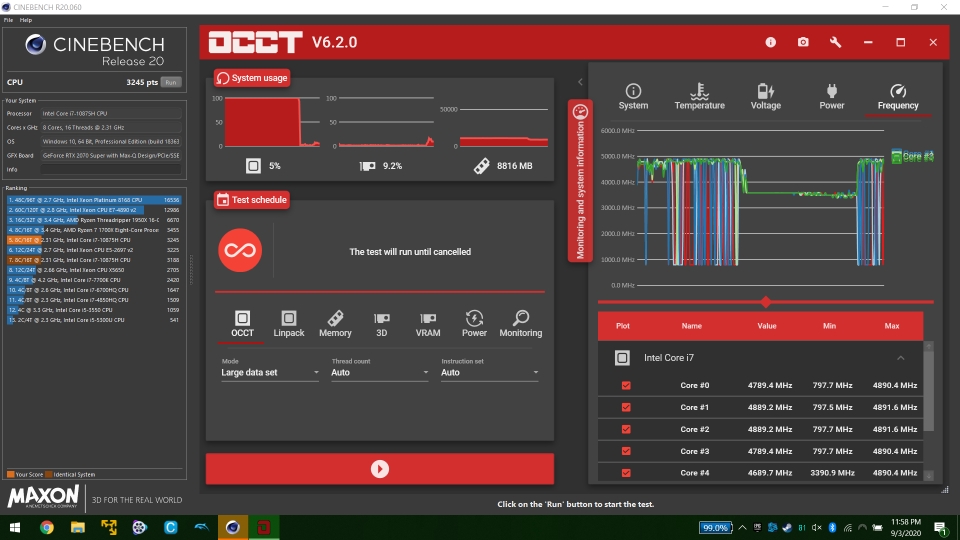This screenshot has width=960, height=540.
Task: Open Chrome from taskbar
Action: click(47, 527)
